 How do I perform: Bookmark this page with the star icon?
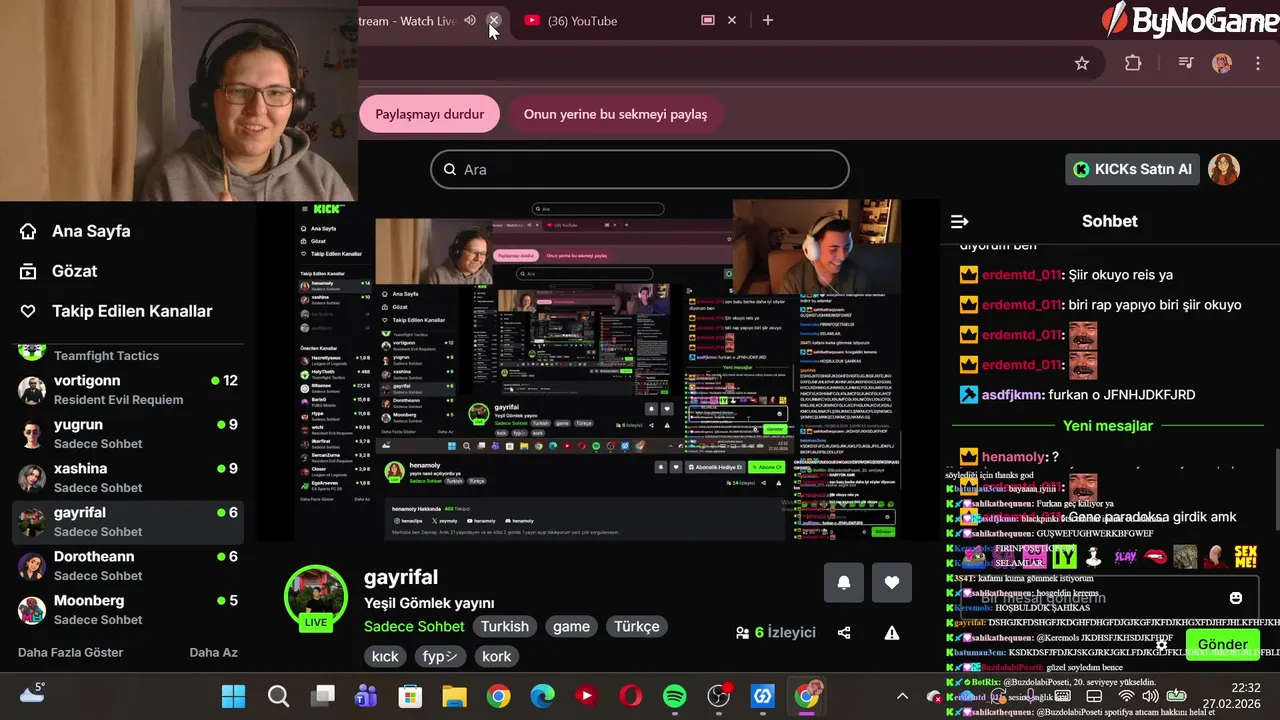tap(1082, 64)
